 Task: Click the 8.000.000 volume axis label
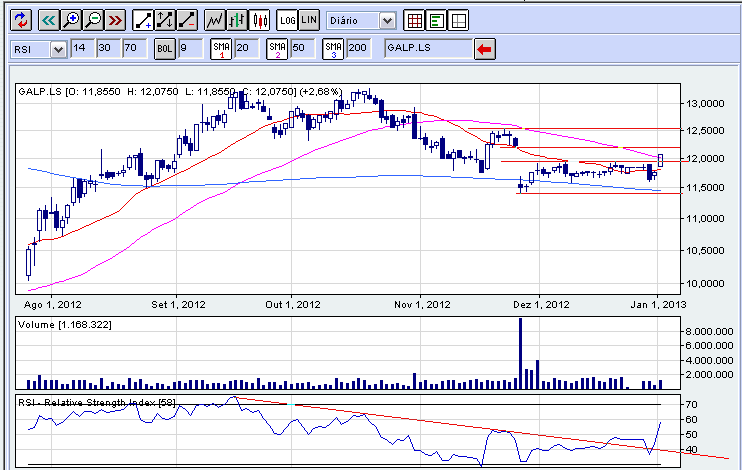(x=709, y=331)
